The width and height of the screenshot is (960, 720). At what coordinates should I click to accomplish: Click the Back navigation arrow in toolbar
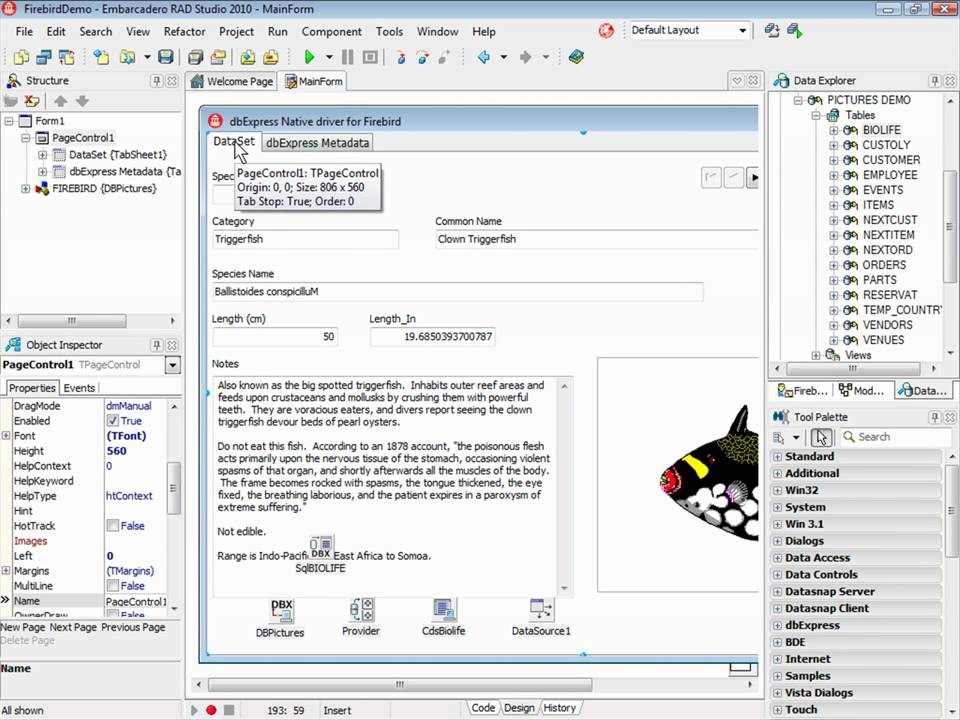click(484, 57)
